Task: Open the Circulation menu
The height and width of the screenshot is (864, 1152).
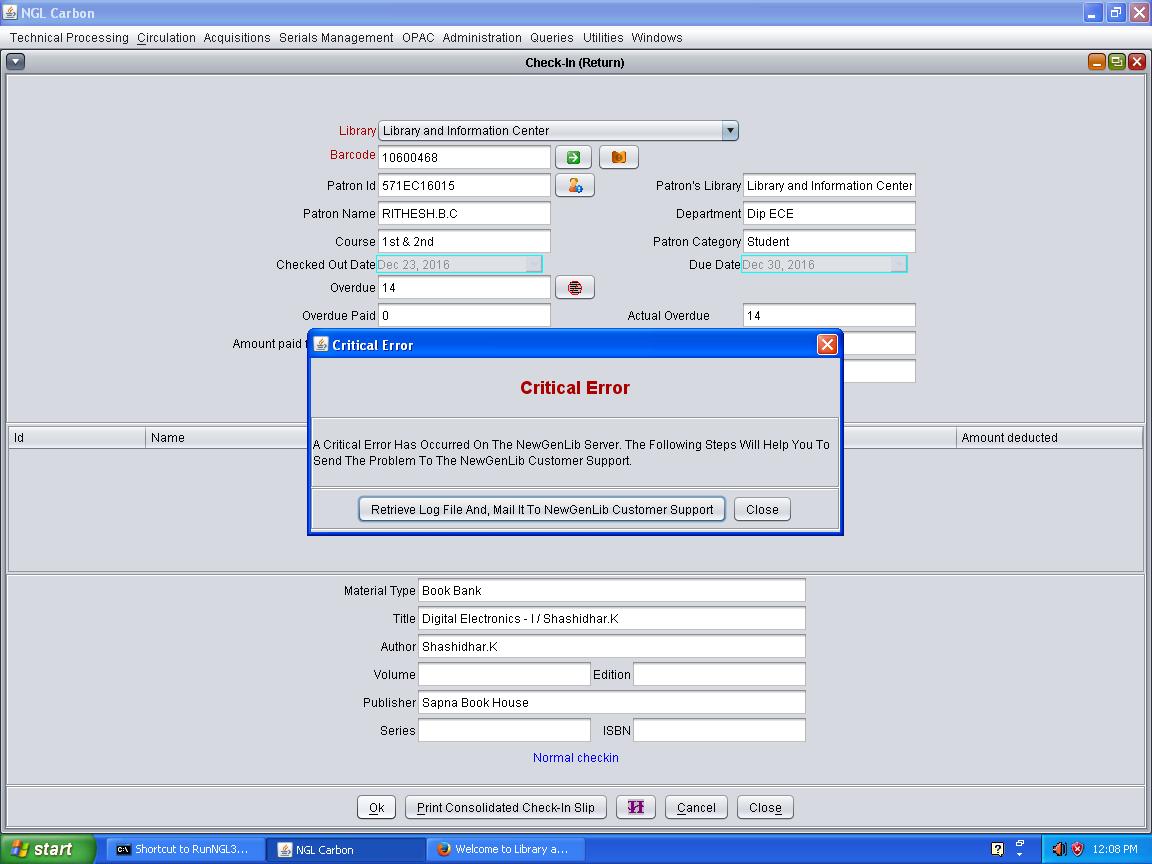Action: (x=166, y=38)
